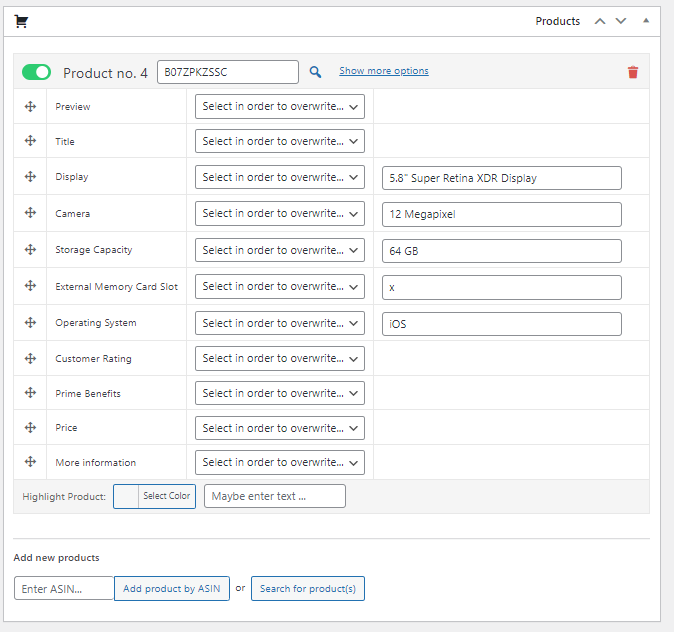Click the magnifier search icon beside ASIN field
The height and width of the screenshot is (632, 674).
(316, 72)
